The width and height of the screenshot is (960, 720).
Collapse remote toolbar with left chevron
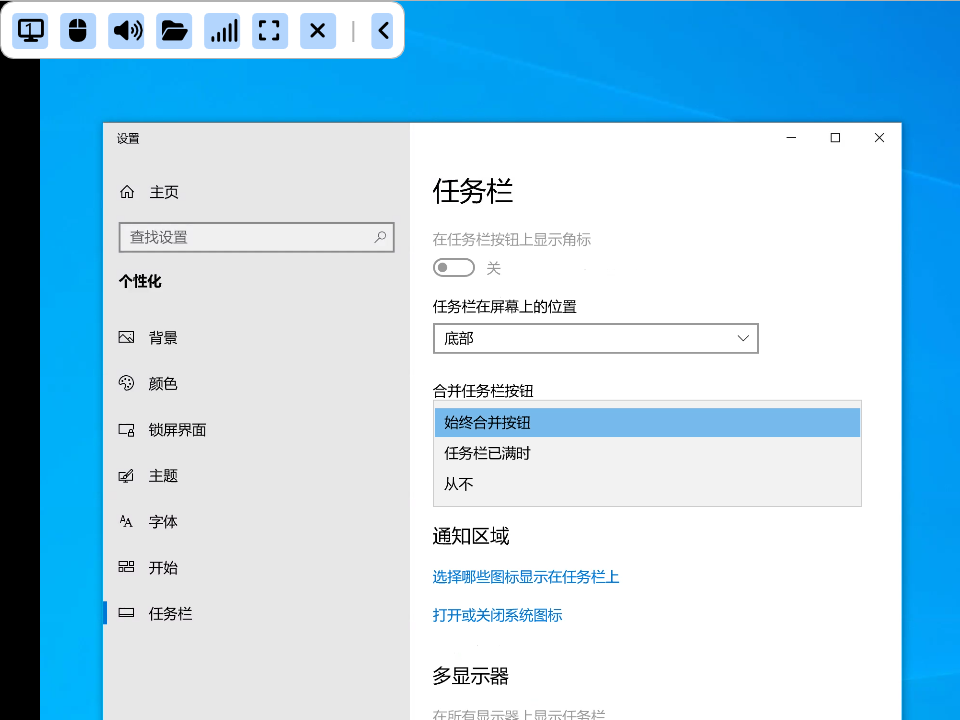tap(383, 31)
